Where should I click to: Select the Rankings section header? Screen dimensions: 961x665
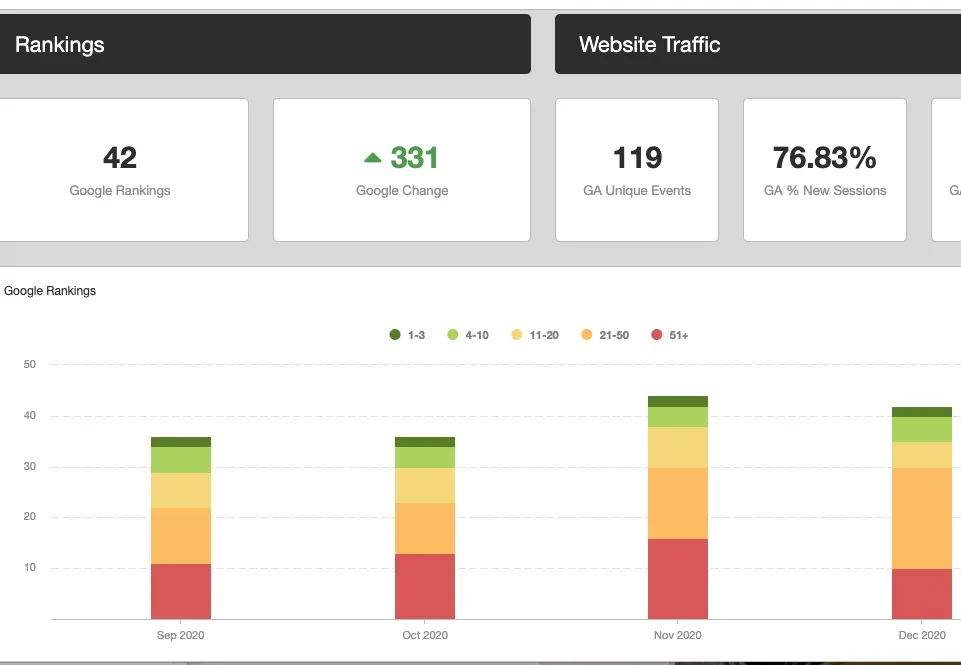[x=265, y=44]
